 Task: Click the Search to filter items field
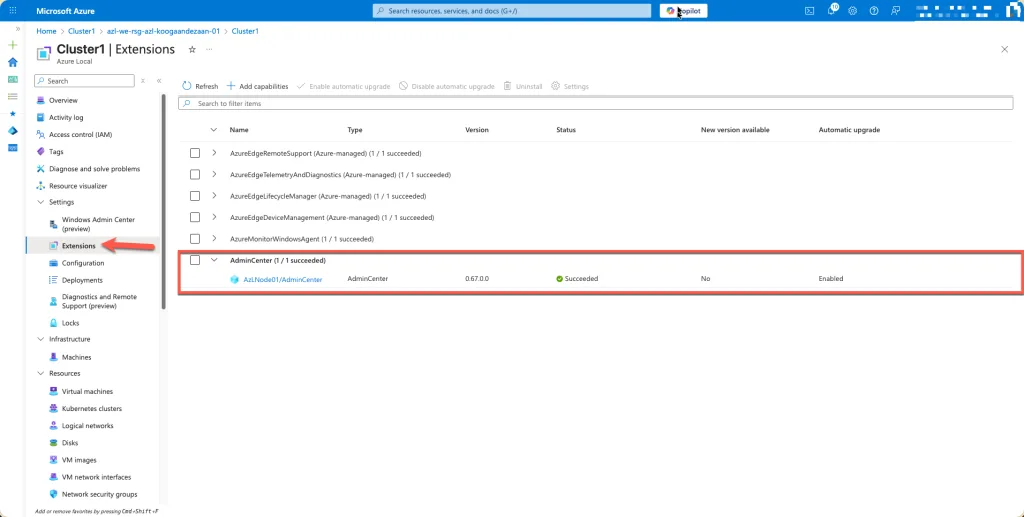[600, 103]
